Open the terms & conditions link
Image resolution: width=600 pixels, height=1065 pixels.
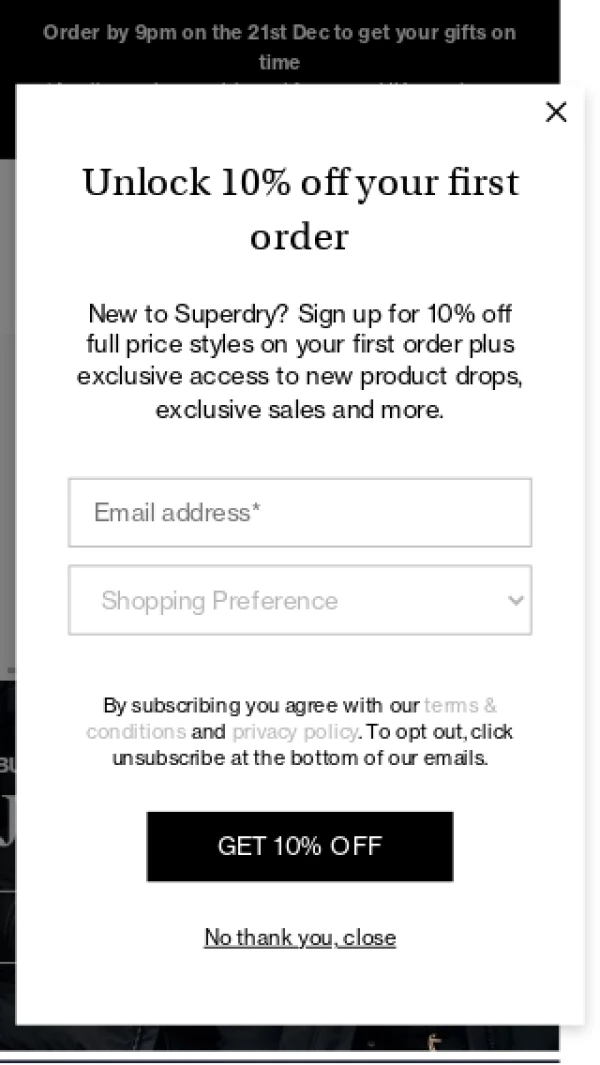point(460,705)
